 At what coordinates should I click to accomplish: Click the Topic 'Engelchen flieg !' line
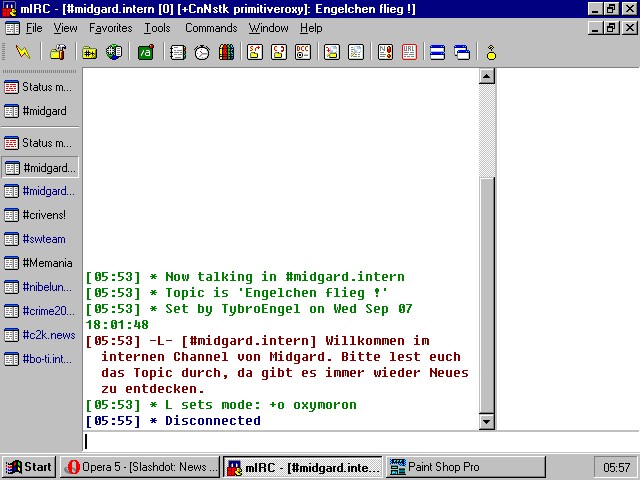(237, 293)
